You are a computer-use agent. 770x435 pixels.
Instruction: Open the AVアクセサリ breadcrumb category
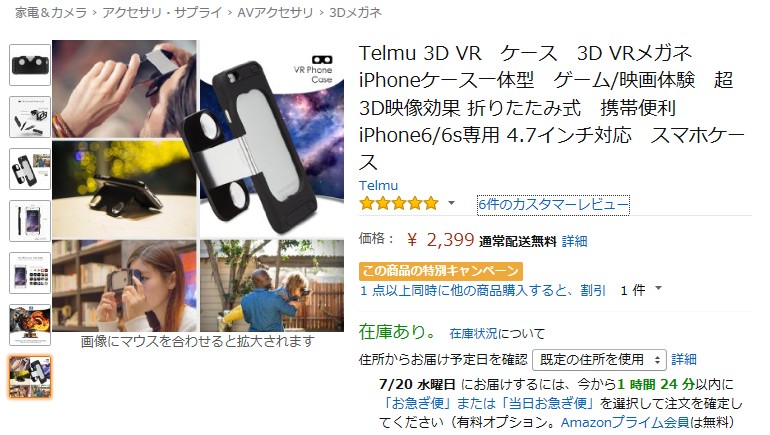point(275,12)
